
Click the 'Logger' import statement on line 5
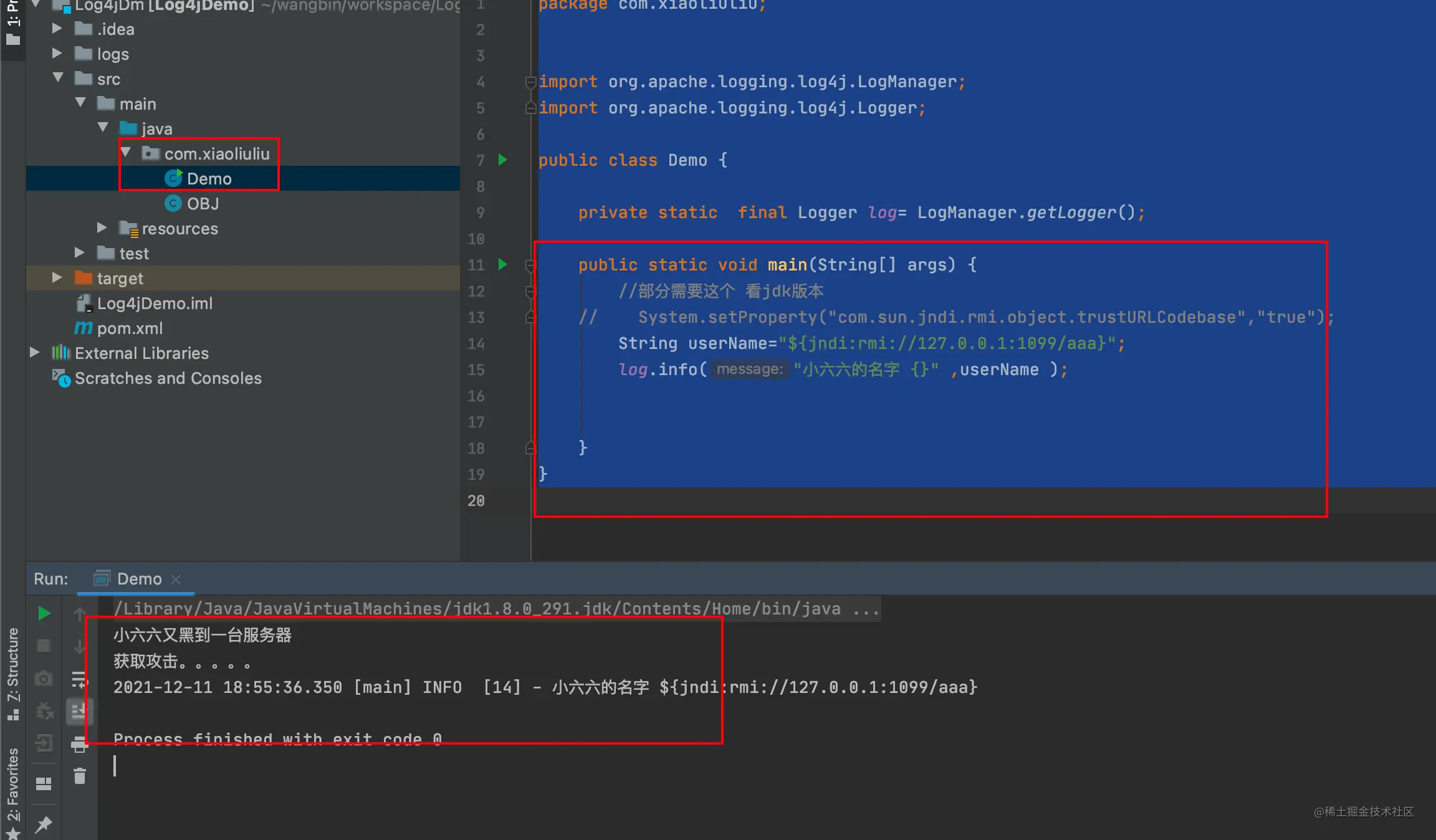732,108
